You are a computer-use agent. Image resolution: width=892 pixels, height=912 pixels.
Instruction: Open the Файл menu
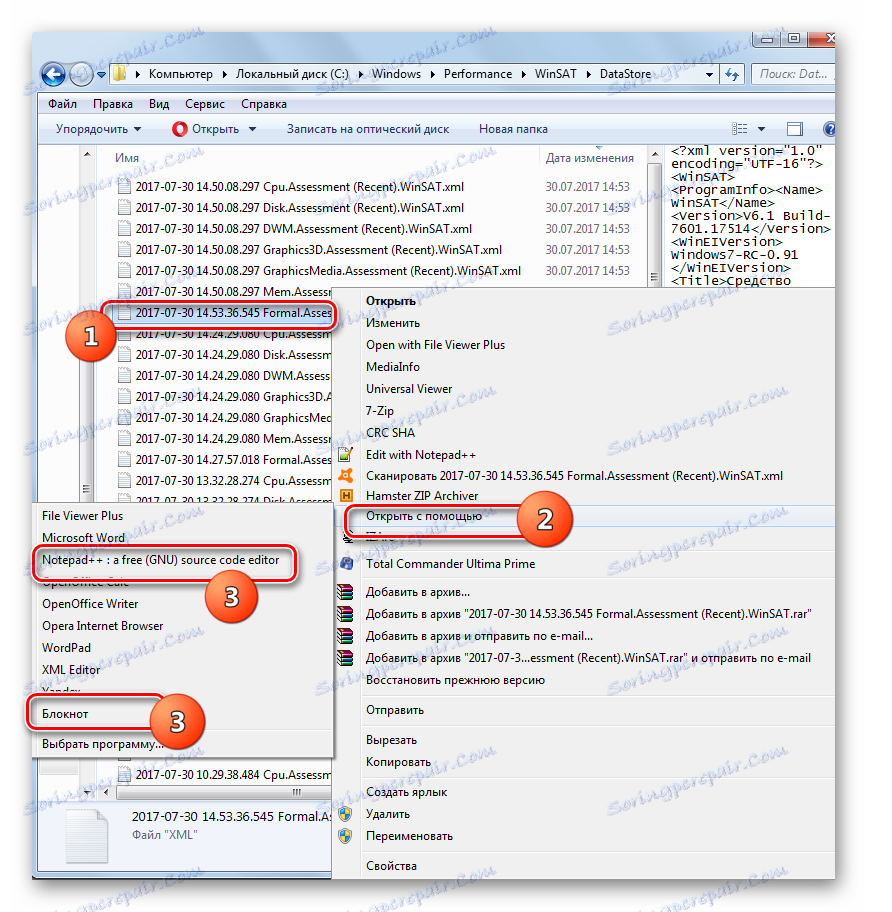pyautogui.click(x=62, y=104)
